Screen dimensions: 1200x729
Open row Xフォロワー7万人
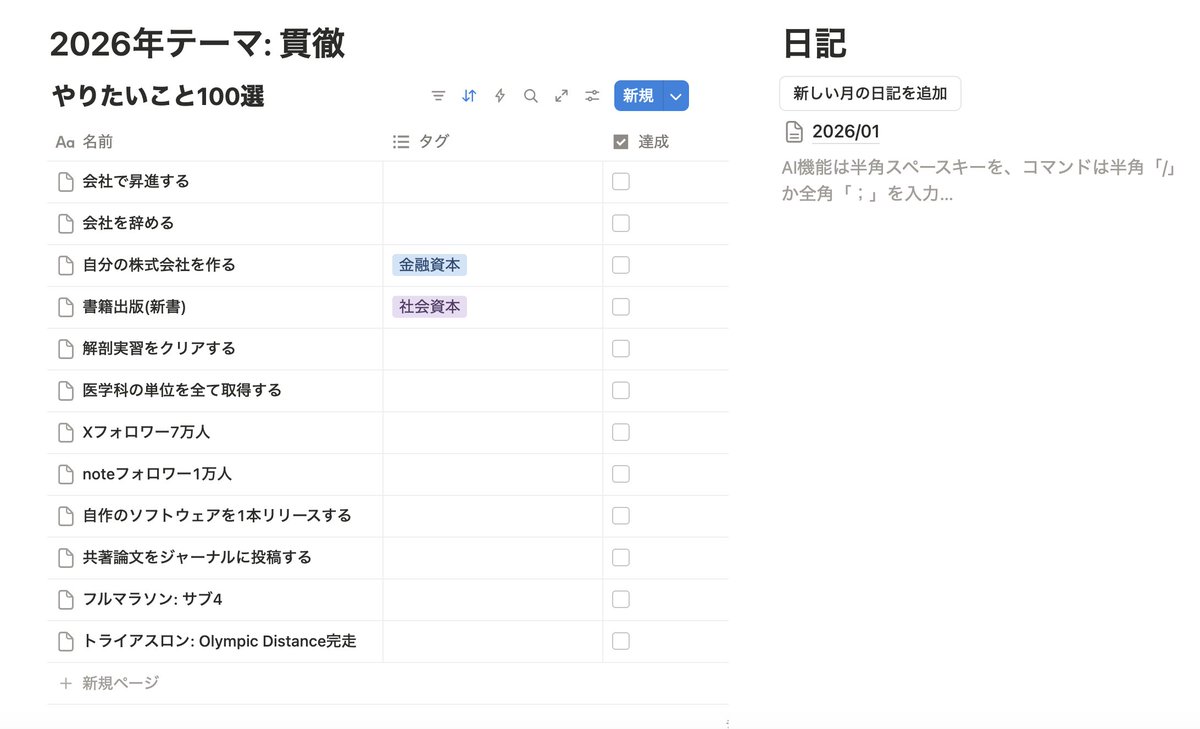coord(146,432)
